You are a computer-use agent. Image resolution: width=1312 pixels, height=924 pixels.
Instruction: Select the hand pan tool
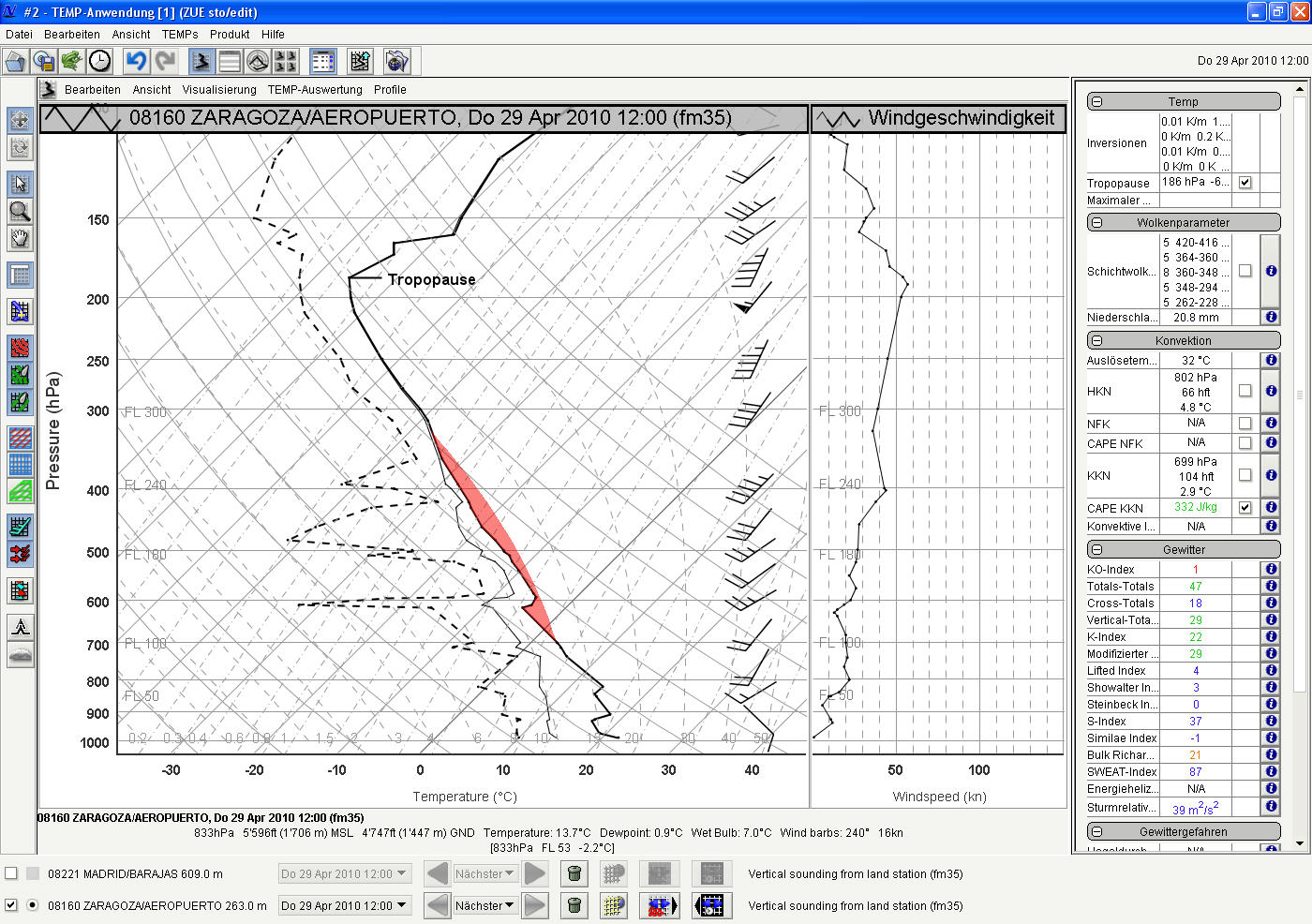click(x=20, y=239)
